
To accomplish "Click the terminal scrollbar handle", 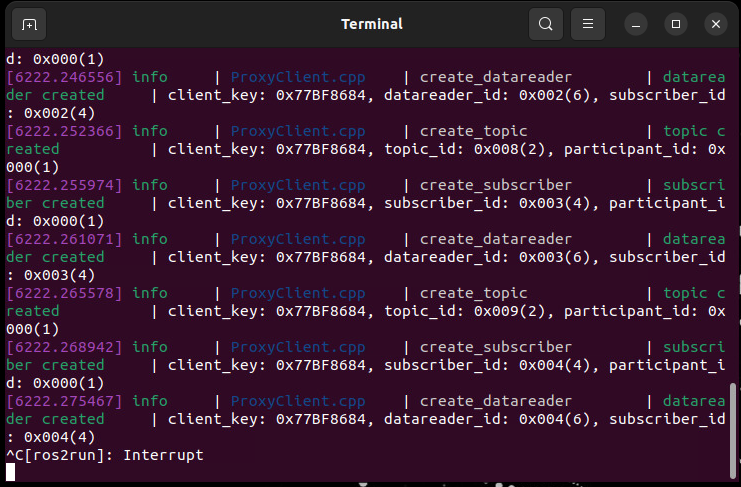I will point(733,431).
